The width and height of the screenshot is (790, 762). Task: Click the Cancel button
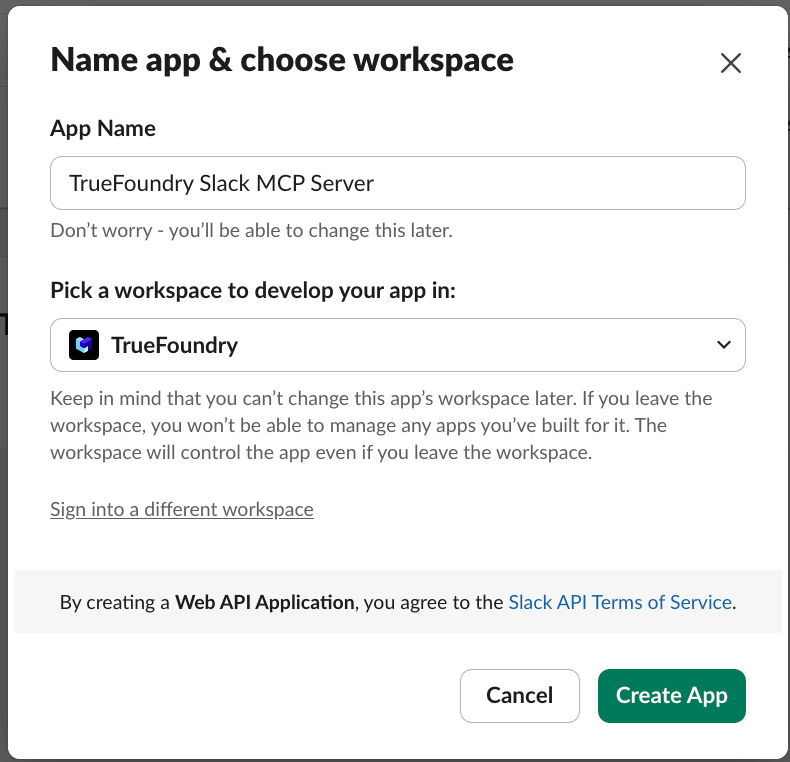coord(519,695)
